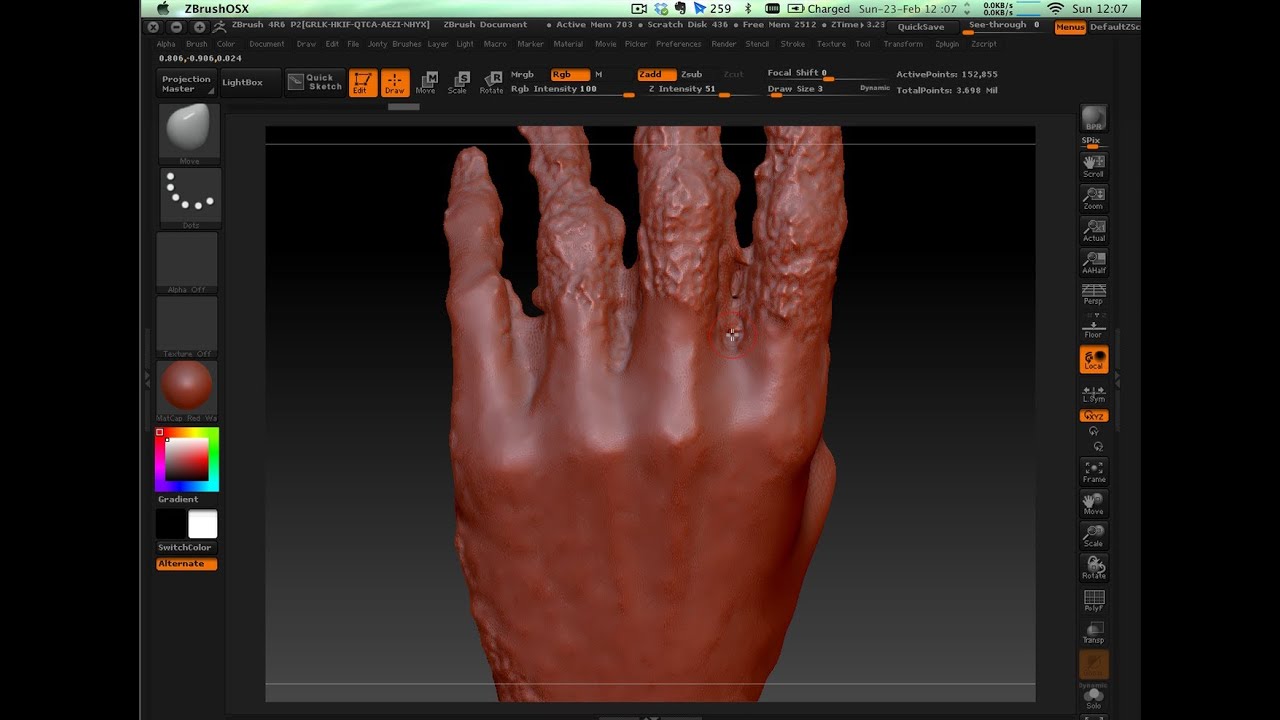Click the Rotate view icon in right shelf

coord(1094,568)
